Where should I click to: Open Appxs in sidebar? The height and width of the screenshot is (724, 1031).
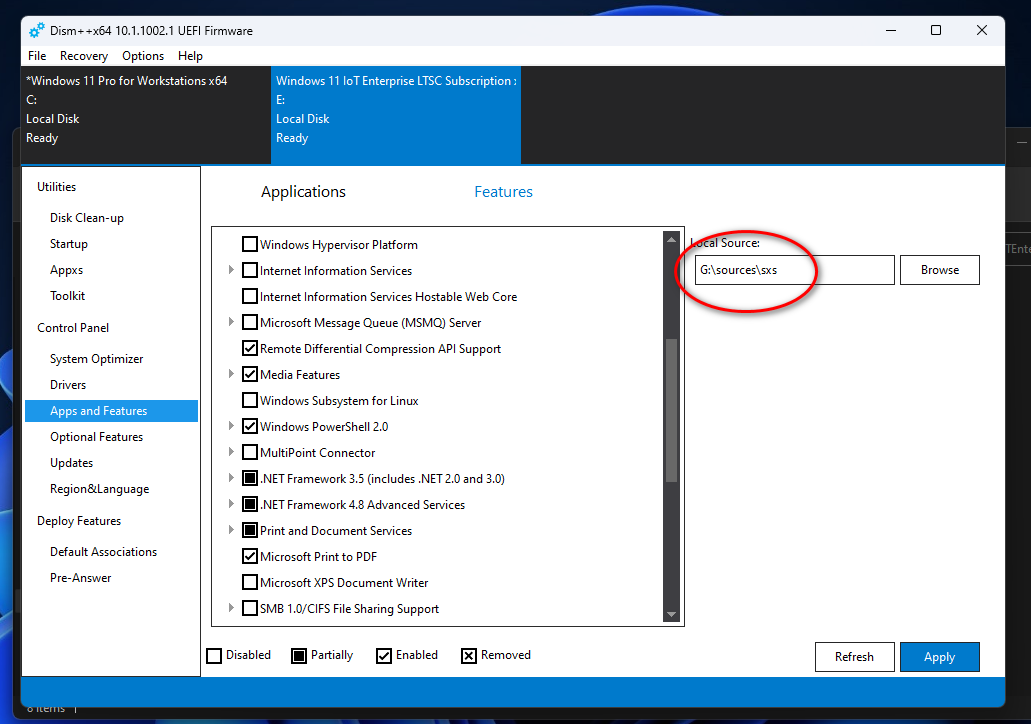[x=66, y=270]
